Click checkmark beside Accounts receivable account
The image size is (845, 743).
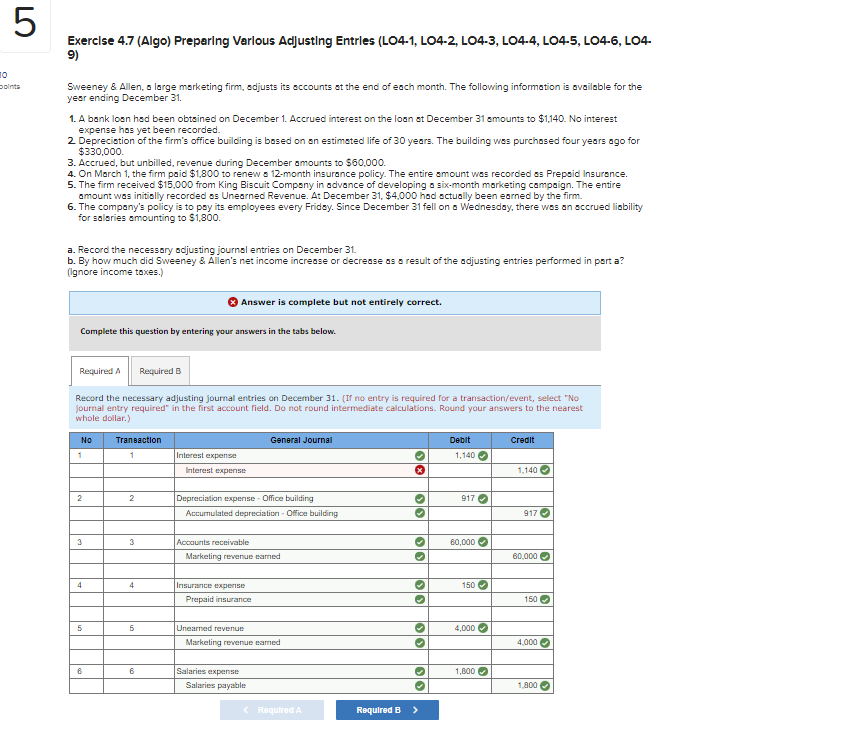pos(420,541)
